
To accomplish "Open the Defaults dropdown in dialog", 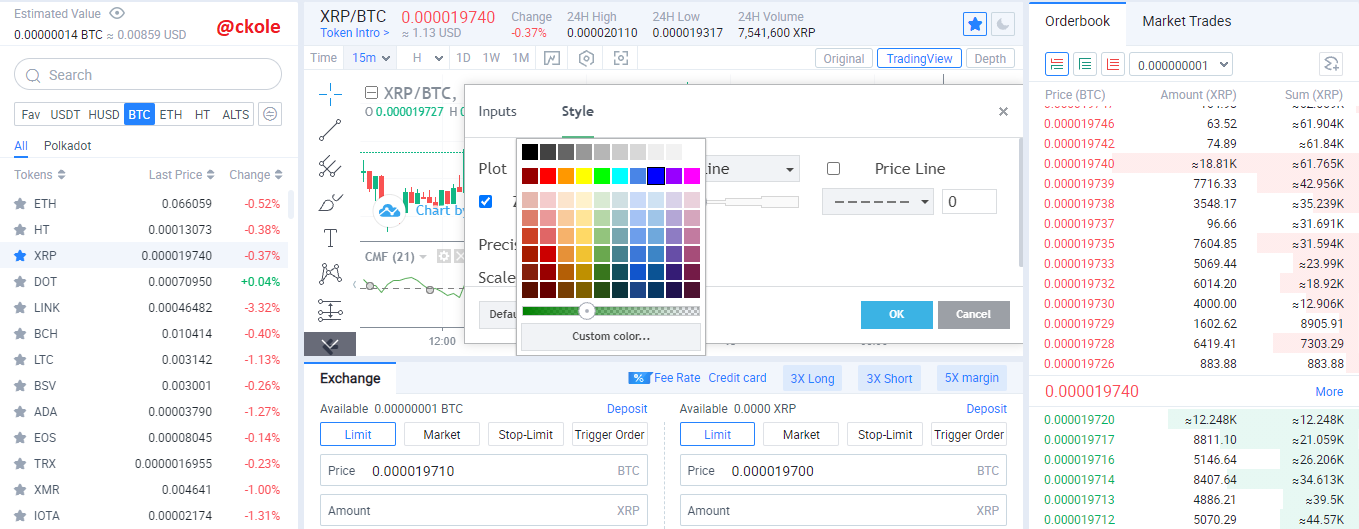I will point(497,314).
